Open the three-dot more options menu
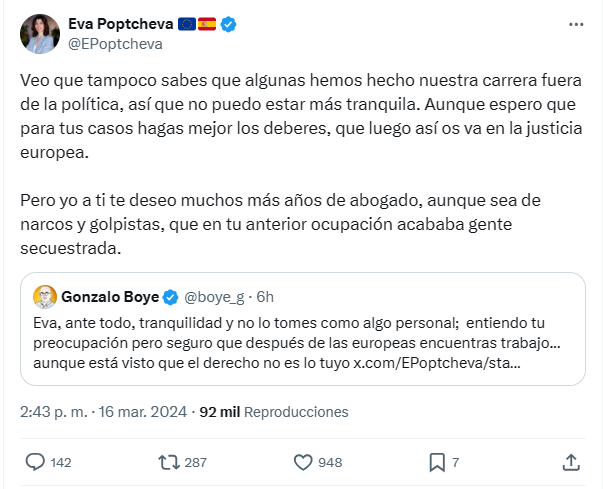 pyautogui.click(x=575, y=24)
